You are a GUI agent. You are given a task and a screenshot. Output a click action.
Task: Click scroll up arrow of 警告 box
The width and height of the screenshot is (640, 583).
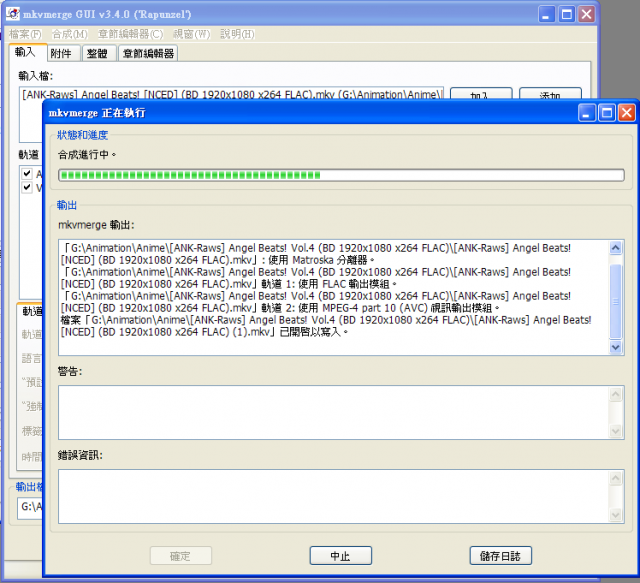pos(616,394)
